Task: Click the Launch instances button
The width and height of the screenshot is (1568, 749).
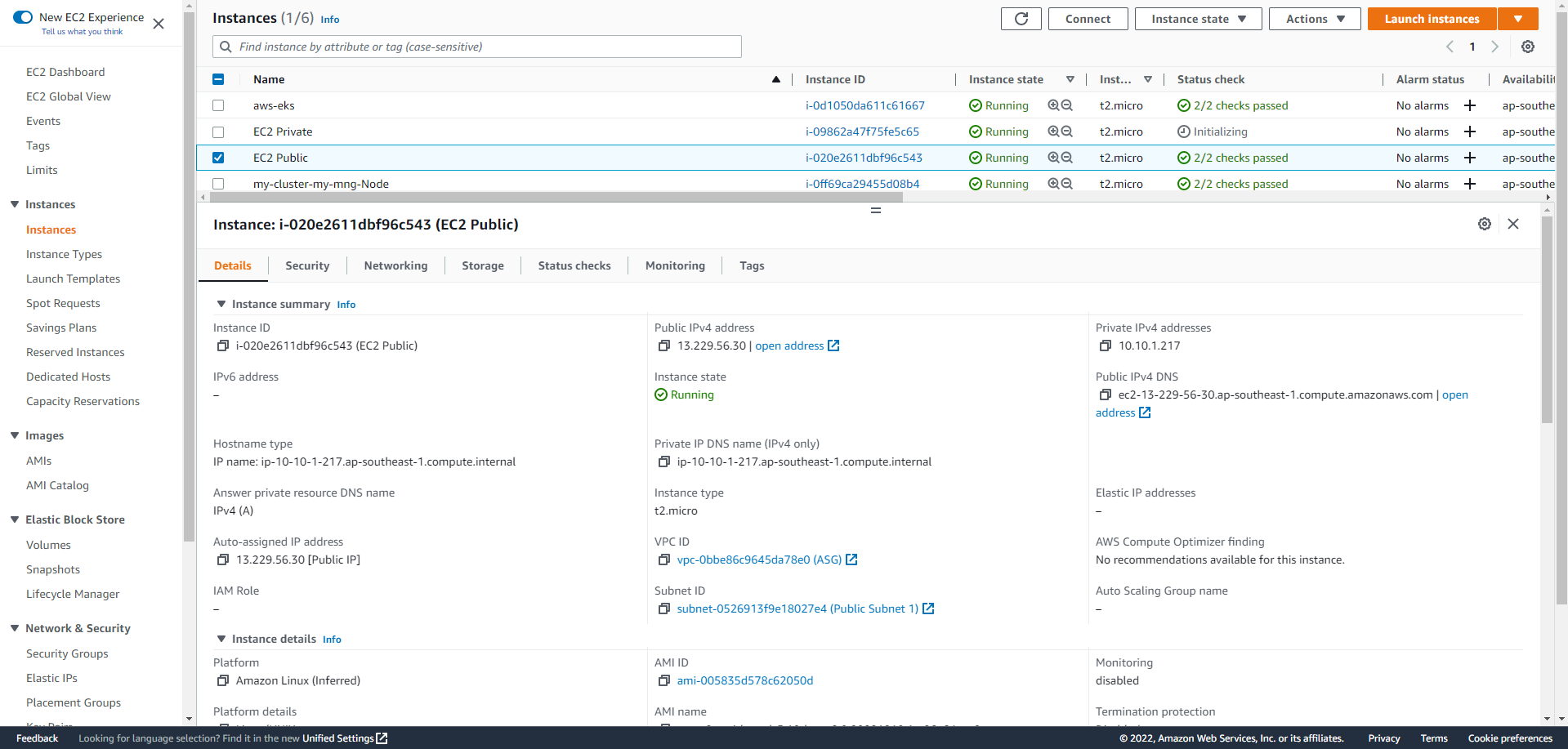Action: click(1432, 19)
